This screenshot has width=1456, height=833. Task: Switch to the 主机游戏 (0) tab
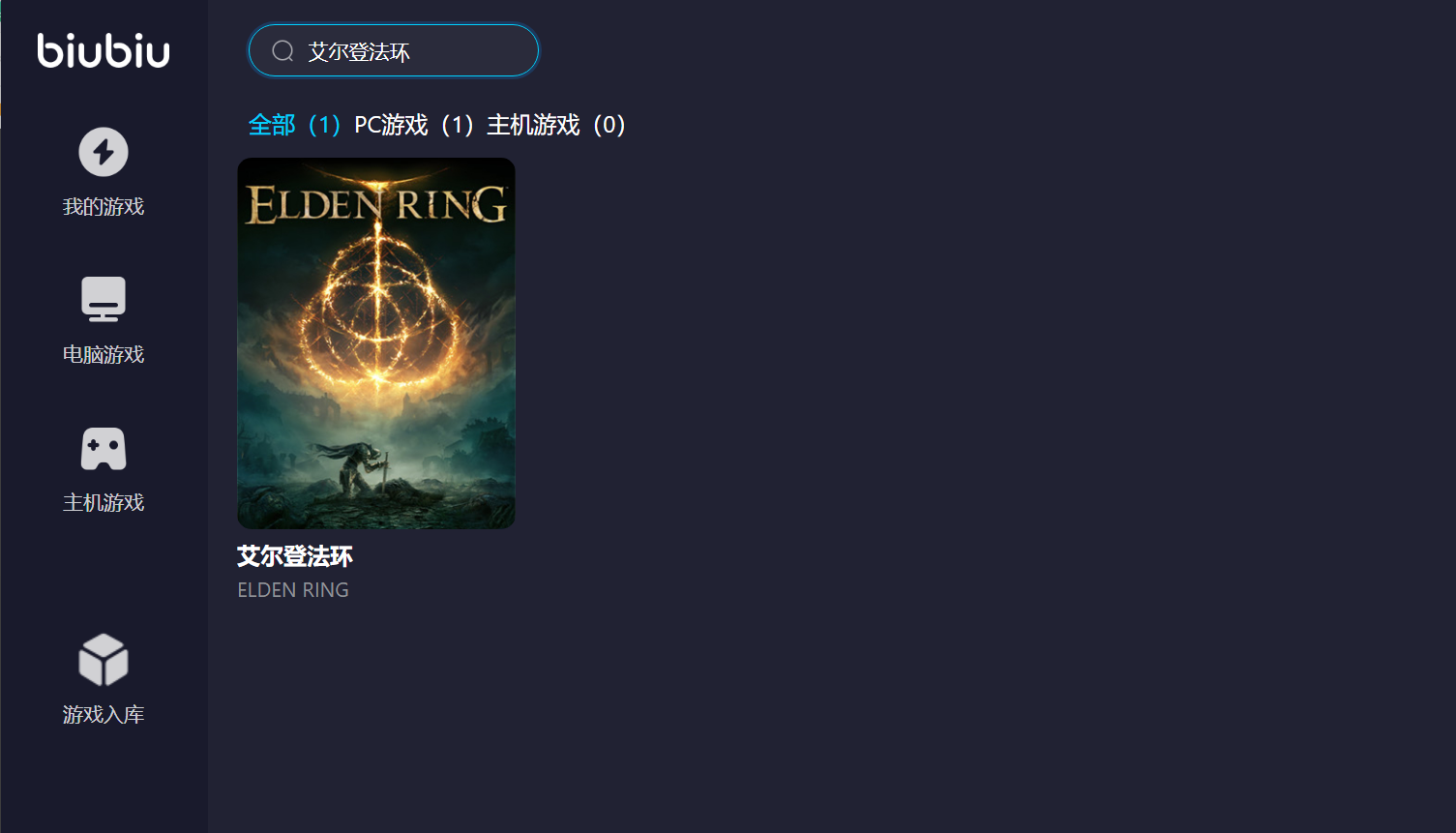click(x=556, y=125)
